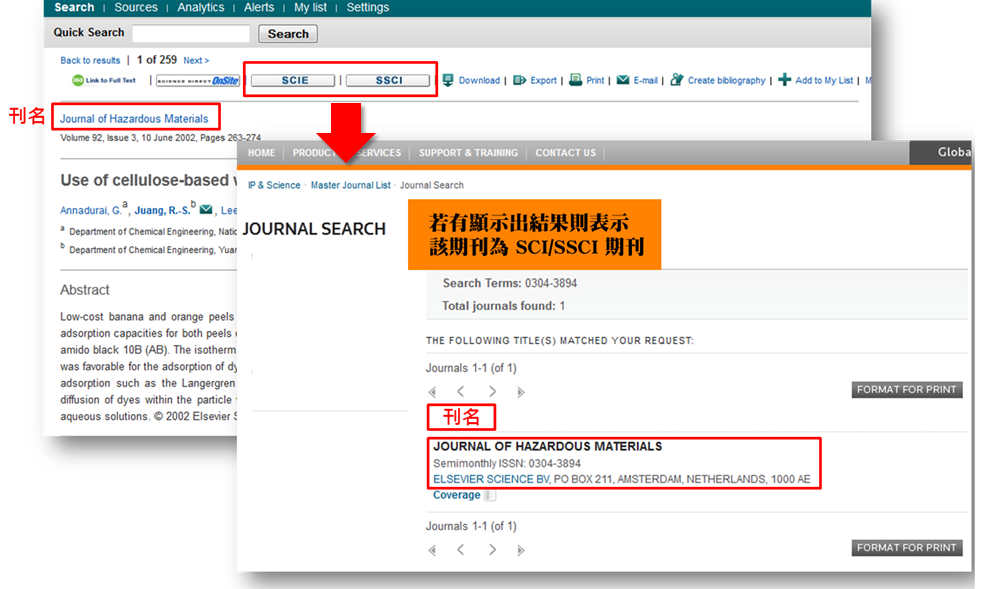983x589 pixels.
Task: Click the Back to results link
Action: tap(90, 60)
